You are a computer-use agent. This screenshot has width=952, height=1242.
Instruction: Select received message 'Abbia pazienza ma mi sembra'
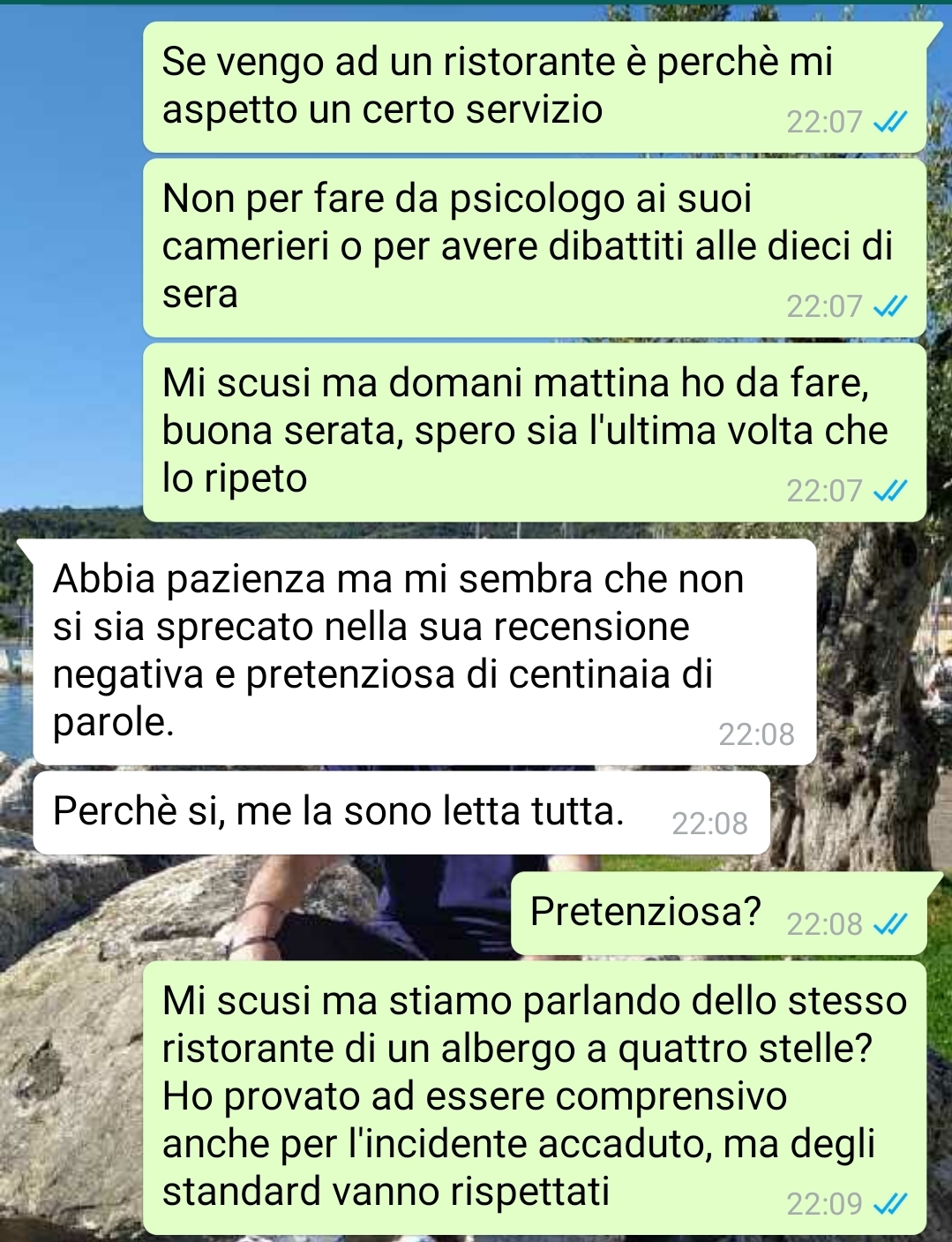pos(424,651)
